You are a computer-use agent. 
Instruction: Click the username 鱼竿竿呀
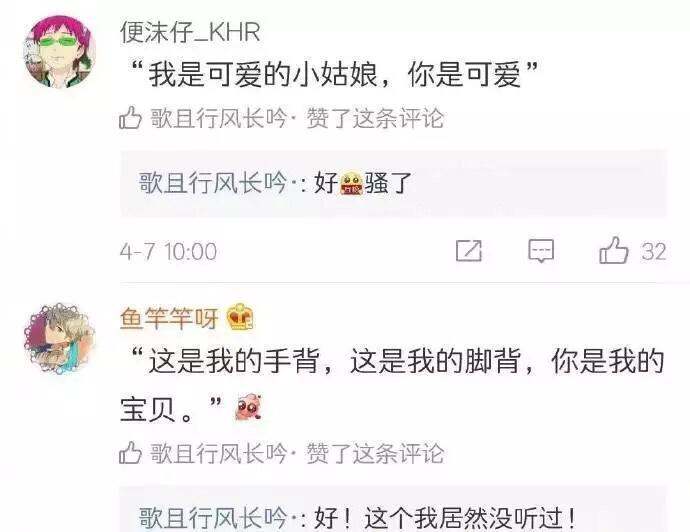(x=169, y=318)
